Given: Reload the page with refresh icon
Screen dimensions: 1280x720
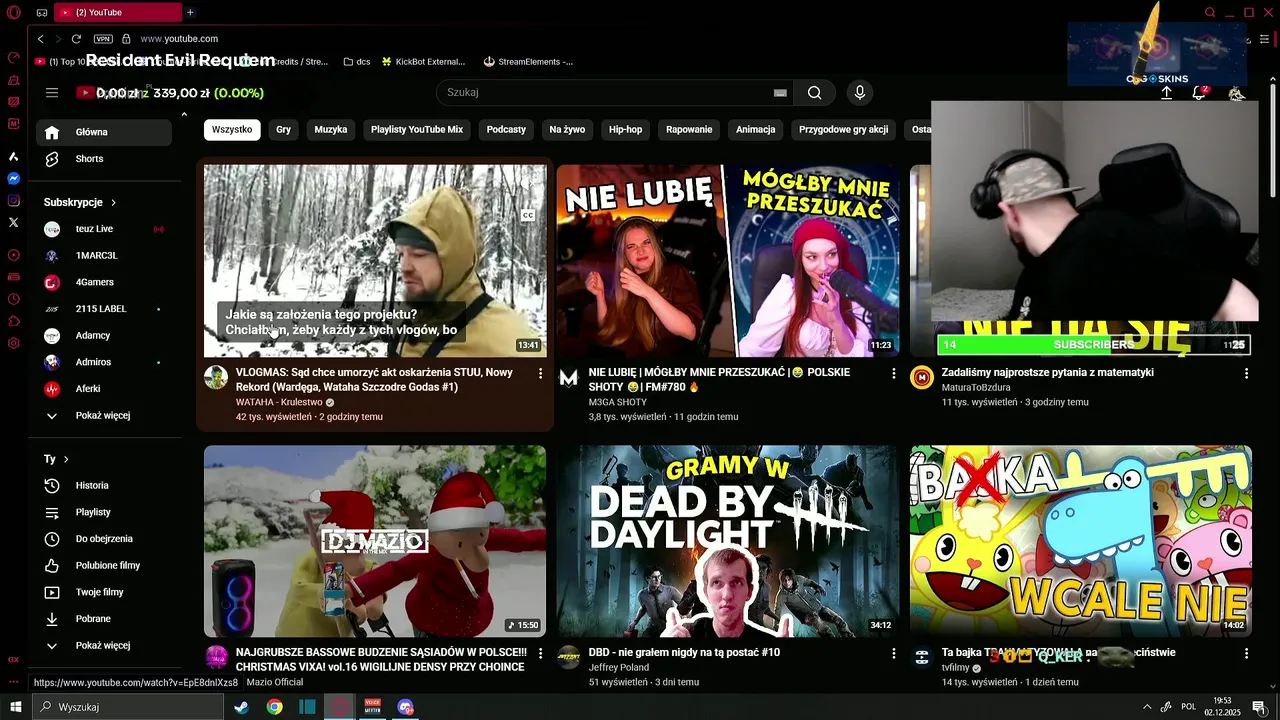Looking at the screenshot, I should 76,39.
